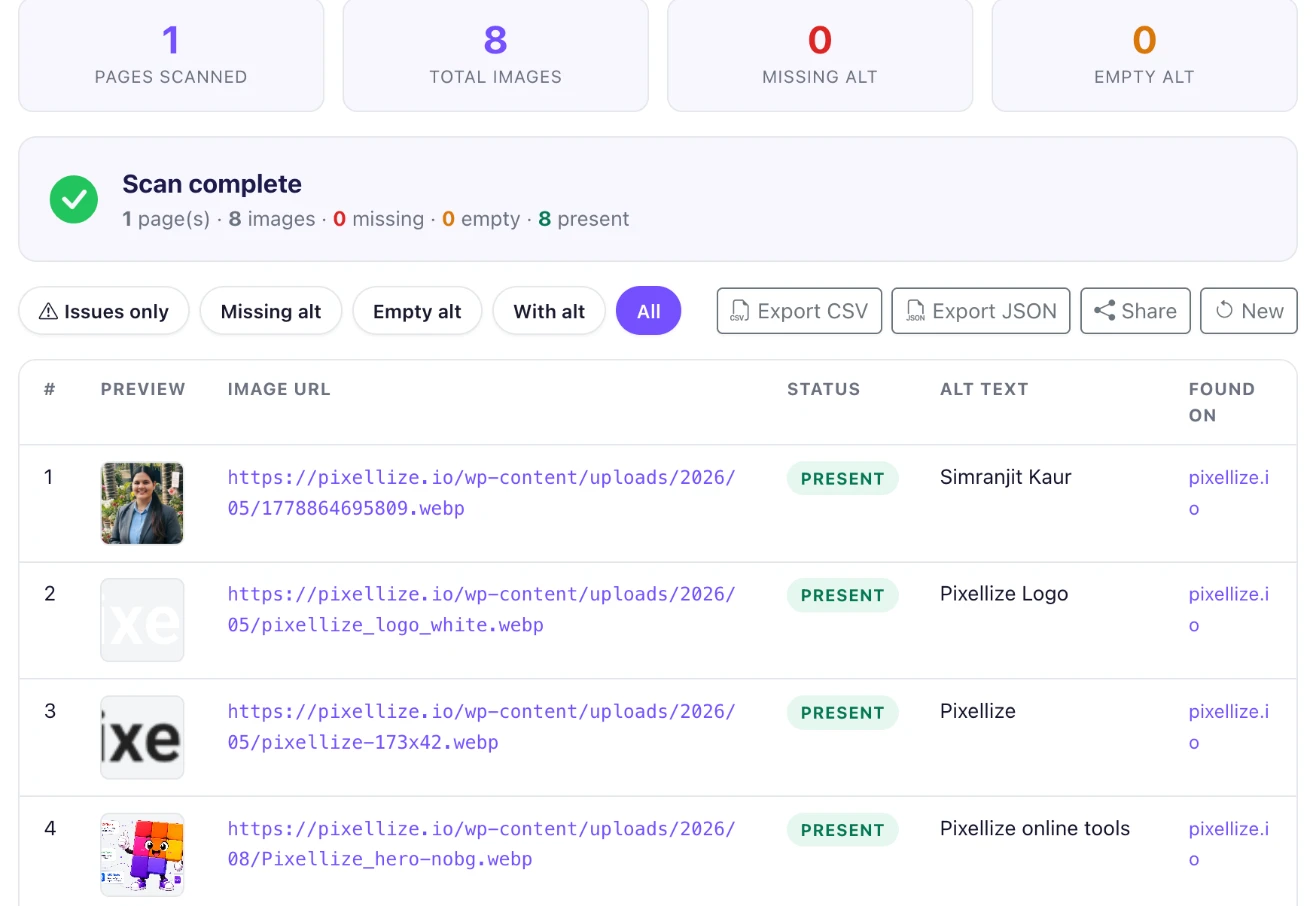Share the scan results
The width and height of the screenshot is (1316, 906).
pos(1135,311)
